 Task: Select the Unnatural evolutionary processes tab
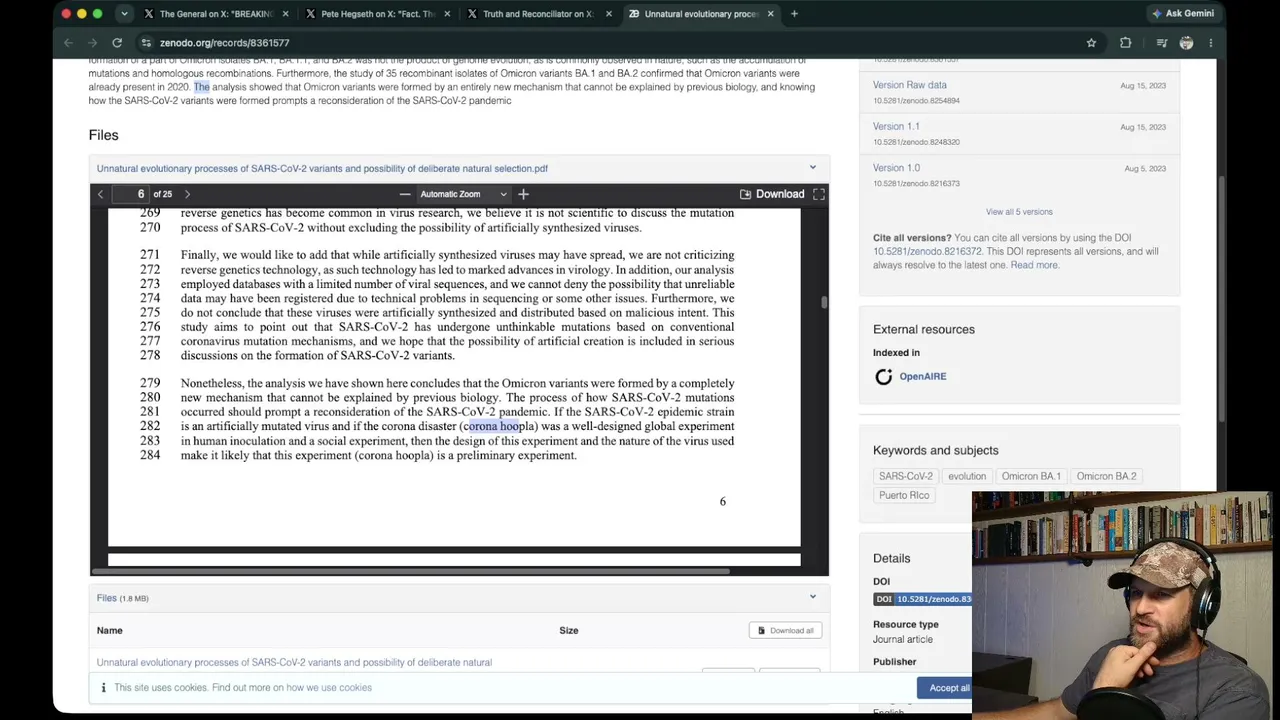coord(700,14)
